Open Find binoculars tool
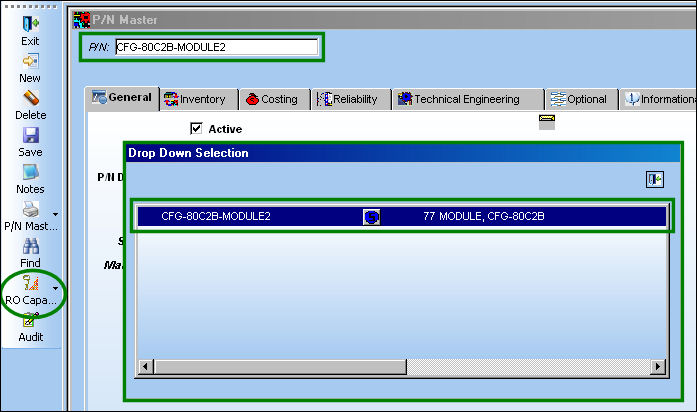The width and height of the screenshot is (697, 412). pos(30,246)
